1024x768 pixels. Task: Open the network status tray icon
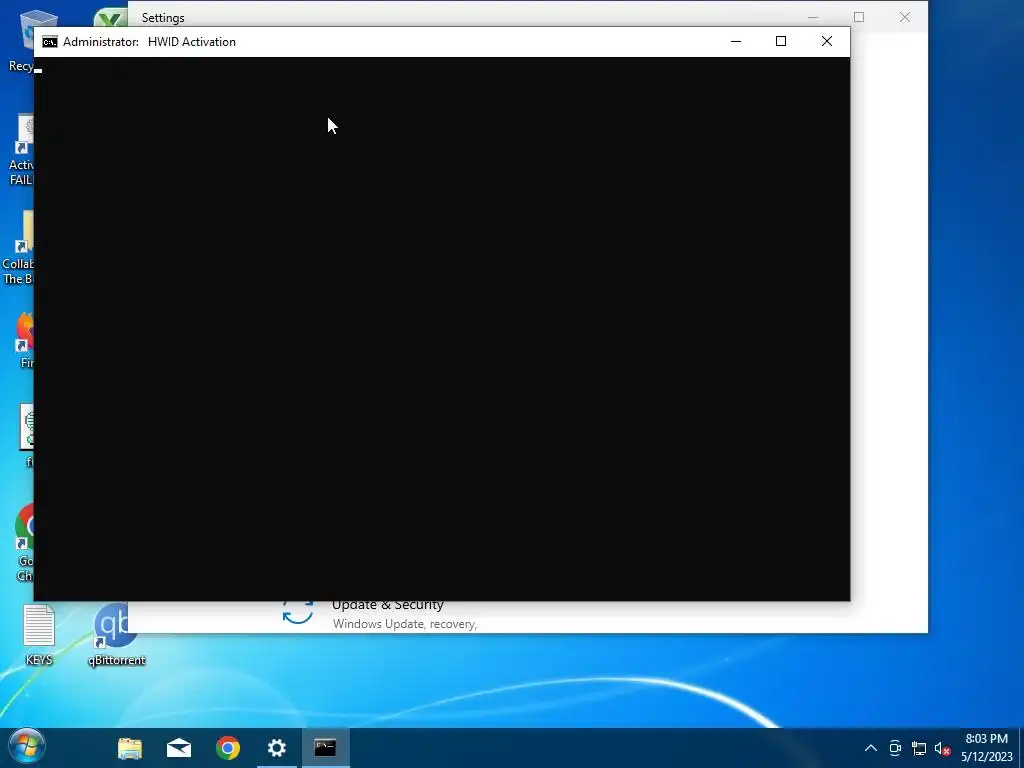pos(919,748)
